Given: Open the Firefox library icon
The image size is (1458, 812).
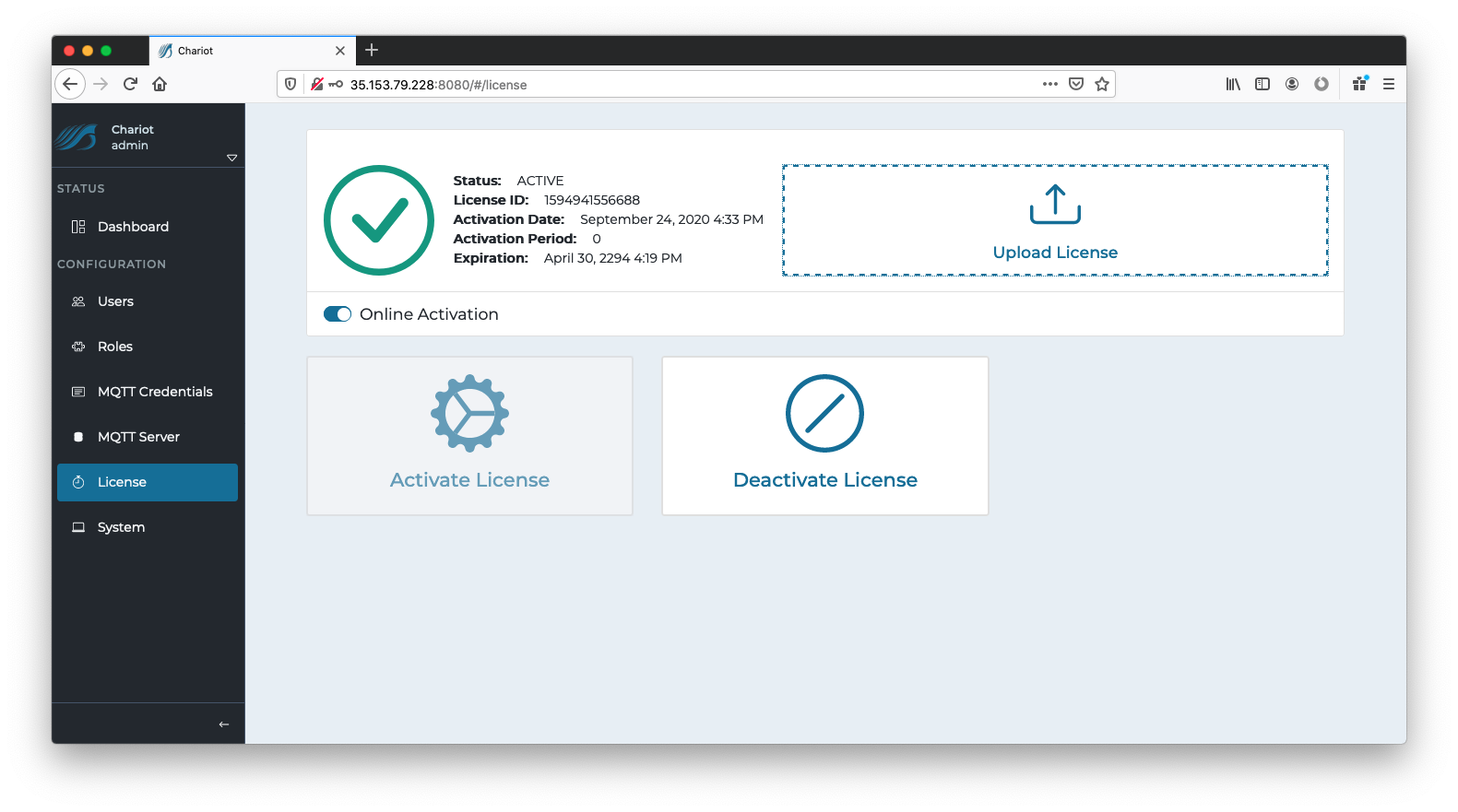Looking at the screenshot, I should pyautogui.click(x=1233, y=84).
